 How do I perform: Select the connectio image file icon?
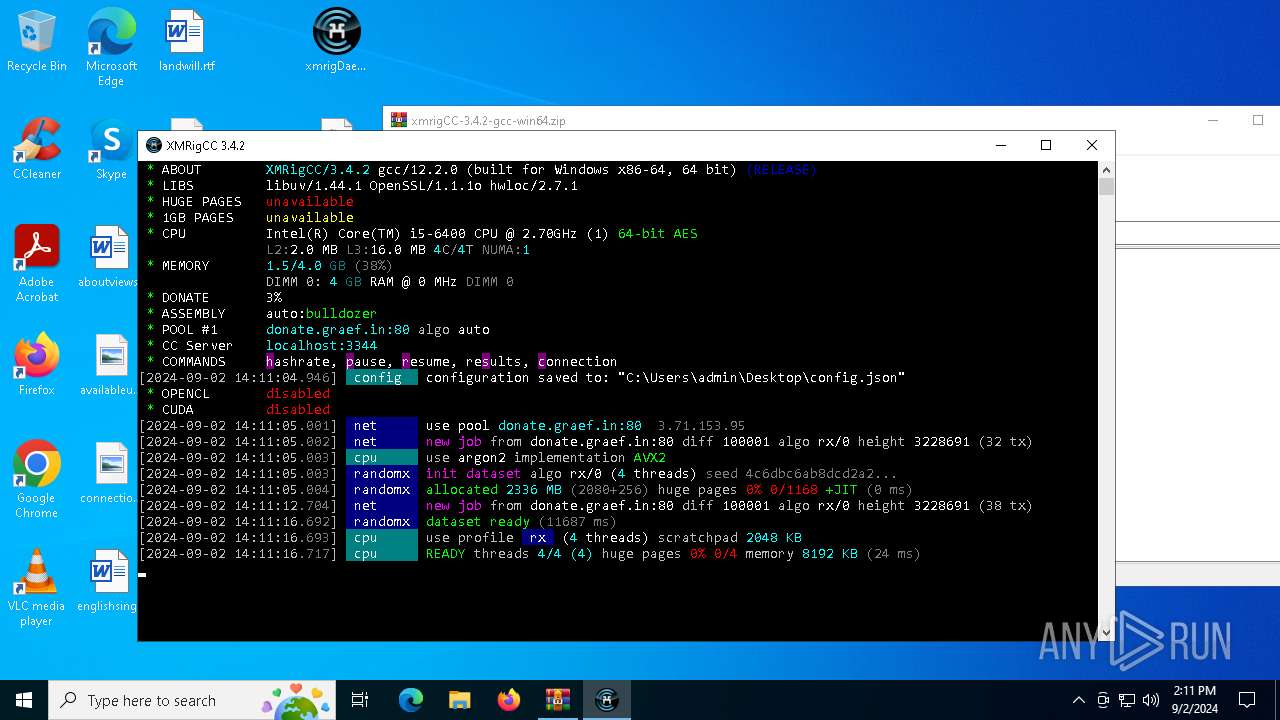[108, 474]
